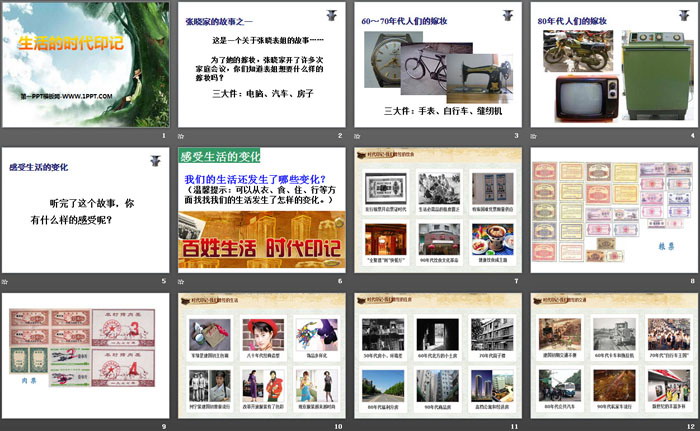Click the slide number 7 label
The image size is (700, 431).
coord(516,280)
